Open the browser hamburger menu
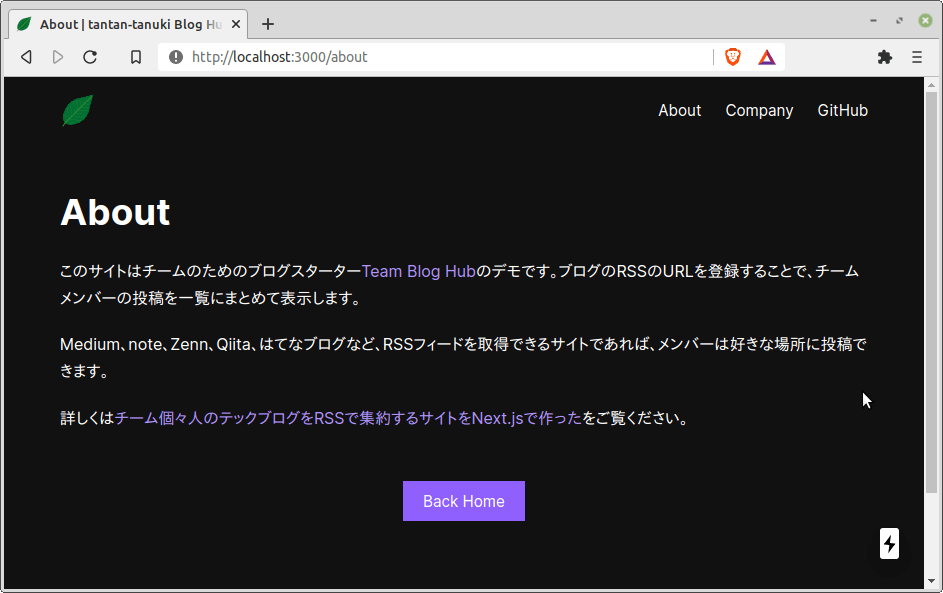Image resolution: width=943 pixels, height=593 pixels. [x=917, y=57]
